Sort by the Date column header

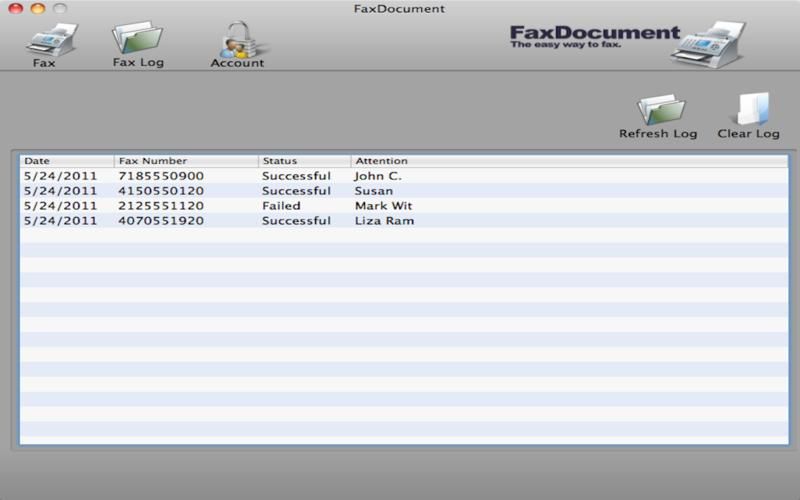point(67,161)
